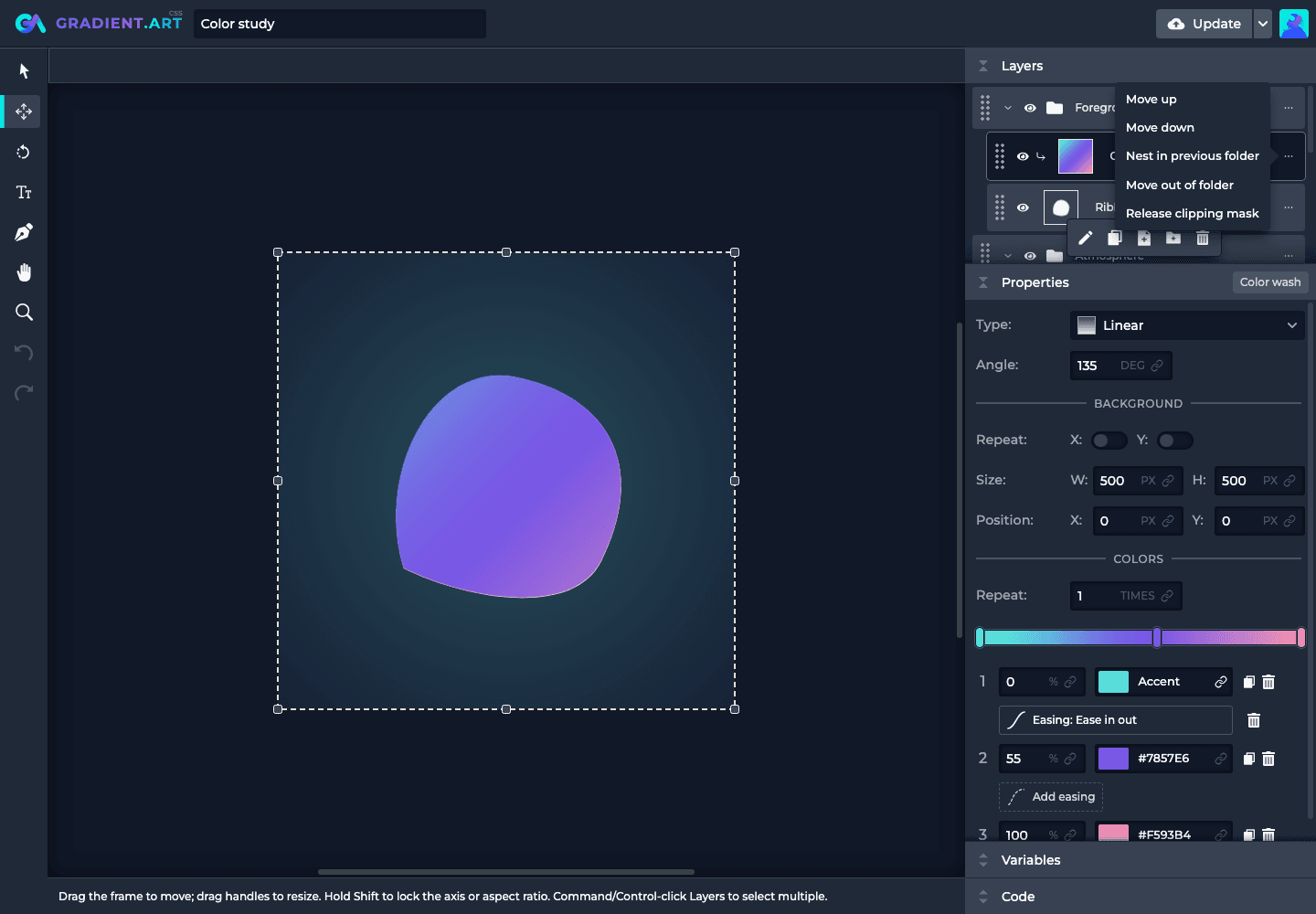The image size is (1316, 914).
Task: Click the Color wash label button
Action: (x=1270, y=282)
